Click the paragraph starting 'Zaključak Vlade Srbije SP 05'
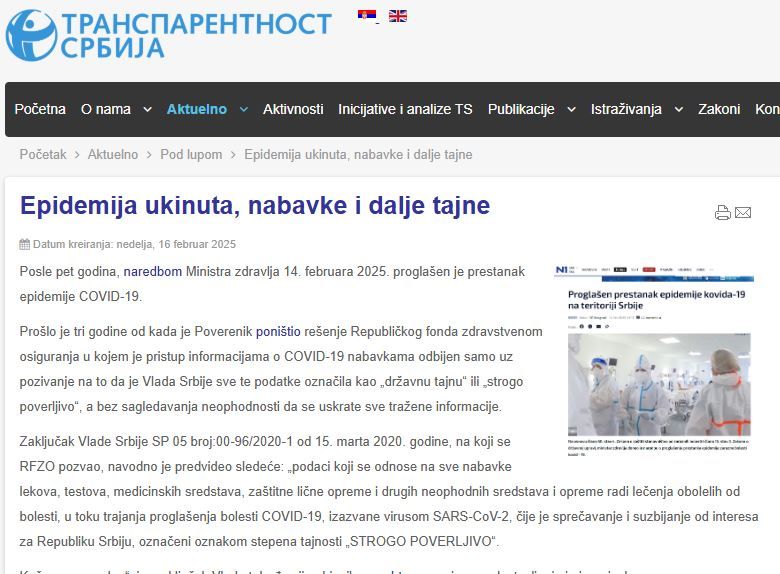 pos(389,491)
